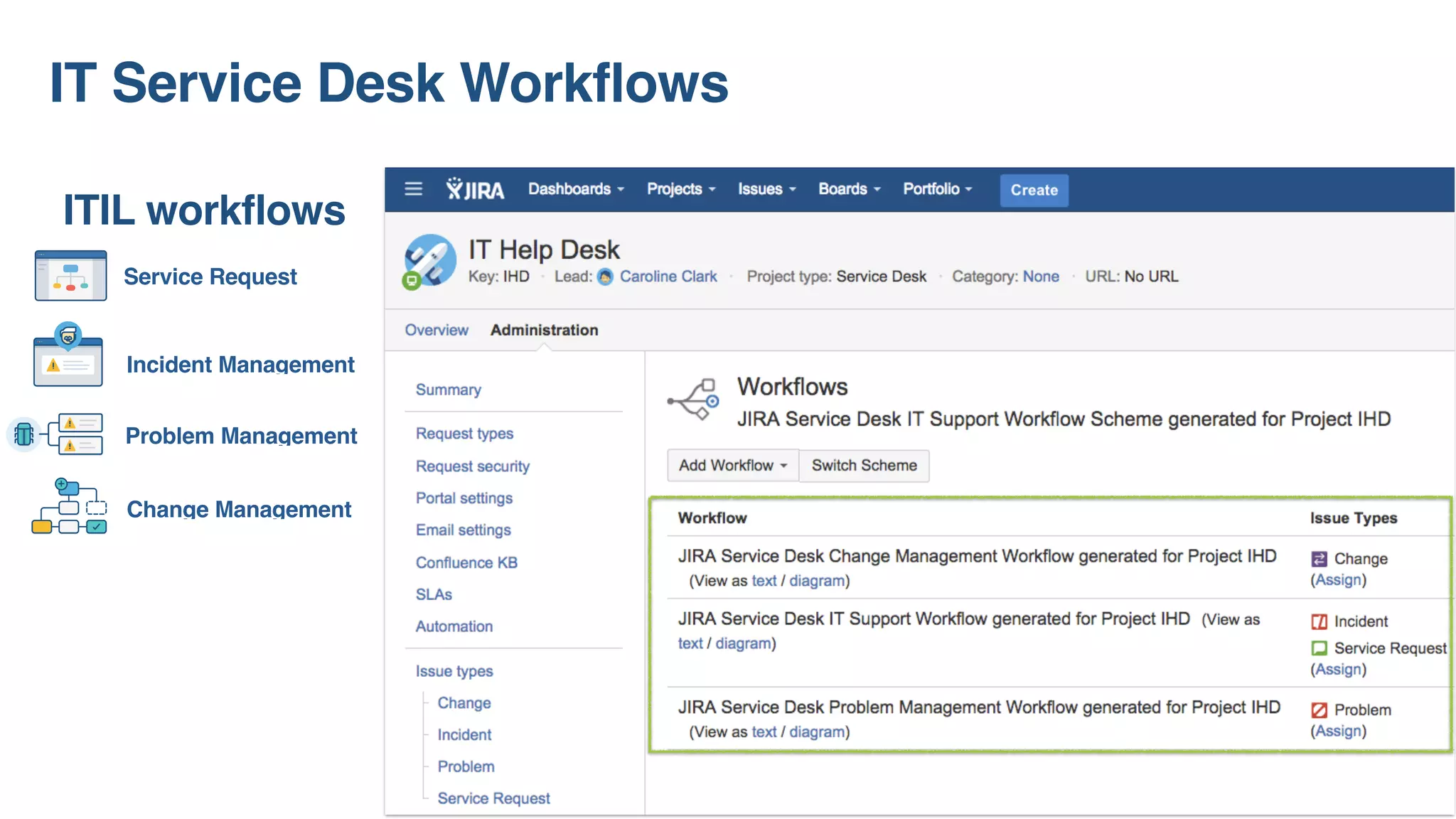The image size is (1456, 819).
Task: Open Automation settings
Action: pyautogui.click(x=454, y=626)
